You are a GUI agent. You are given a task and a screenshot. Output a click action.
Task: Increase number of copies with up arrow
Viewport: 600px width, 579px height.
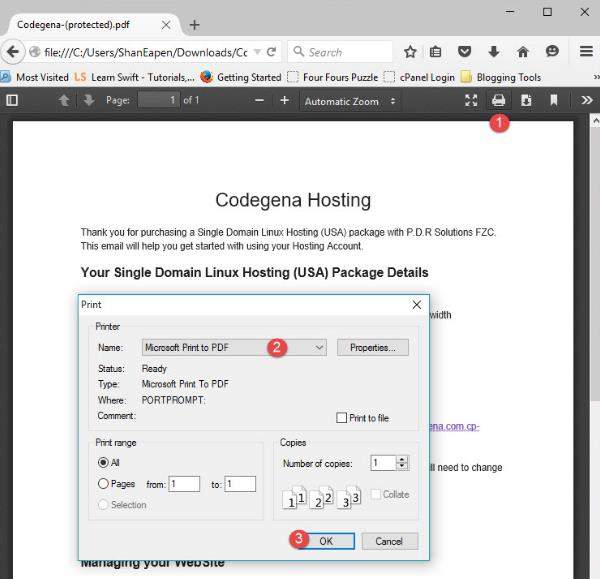coord(402,459)
